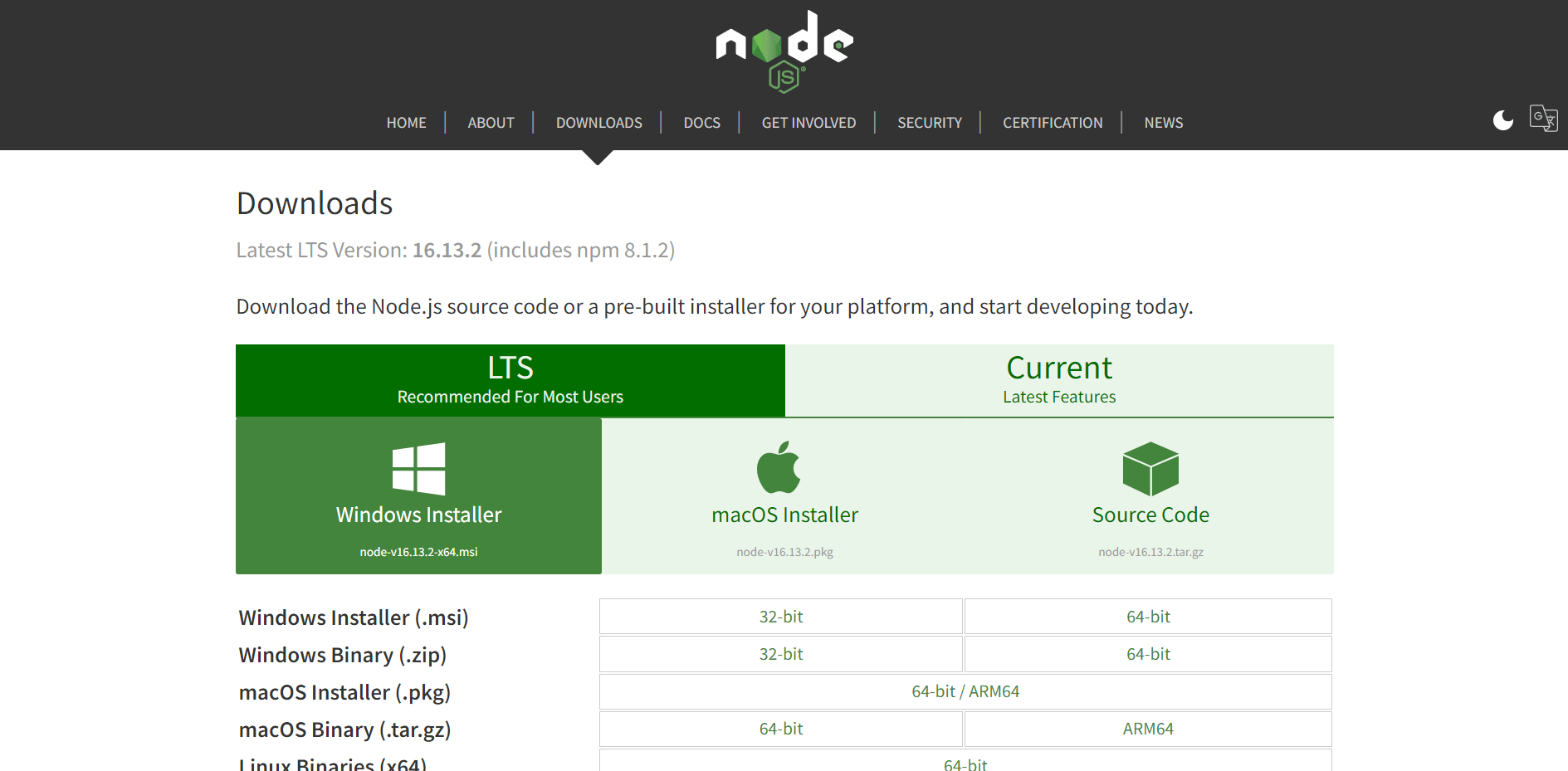Image resolution: width=1568 pixels, height=771 pixels.
Task: Click the Node.js logo in header
Action: tap(784, 50)
